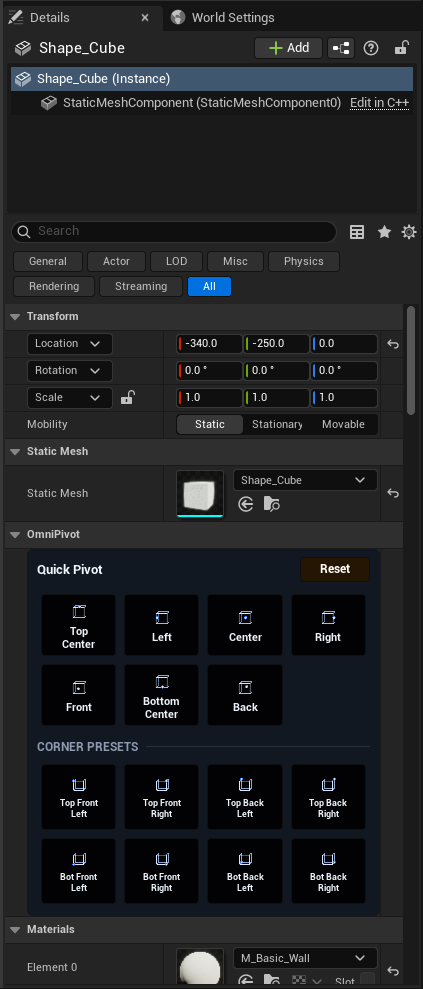The height and width of the screenshot is (989, 423).
Task: Click the Add component button
Action: point(289,48)
